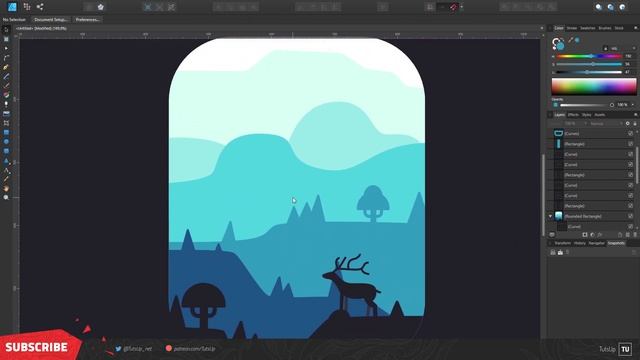The width and height of the screenshot is (640, 360).
Task: Click the Patreon link
Action: 190,349
